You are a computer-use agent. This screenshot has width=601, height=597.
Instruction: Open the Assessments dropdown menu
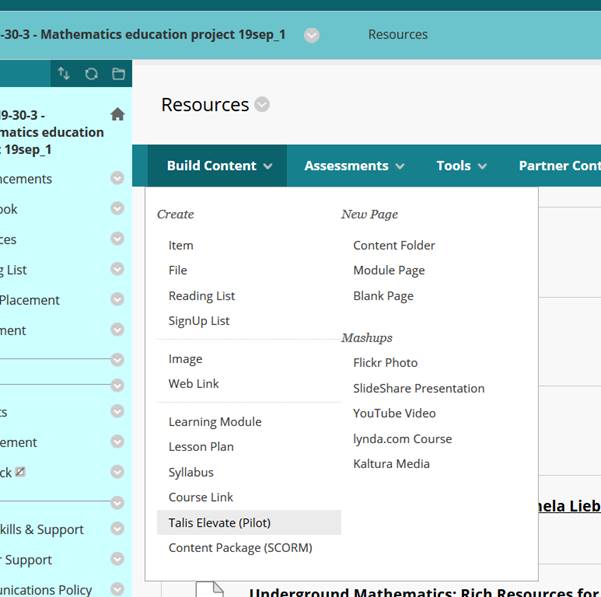pos(354,166)
